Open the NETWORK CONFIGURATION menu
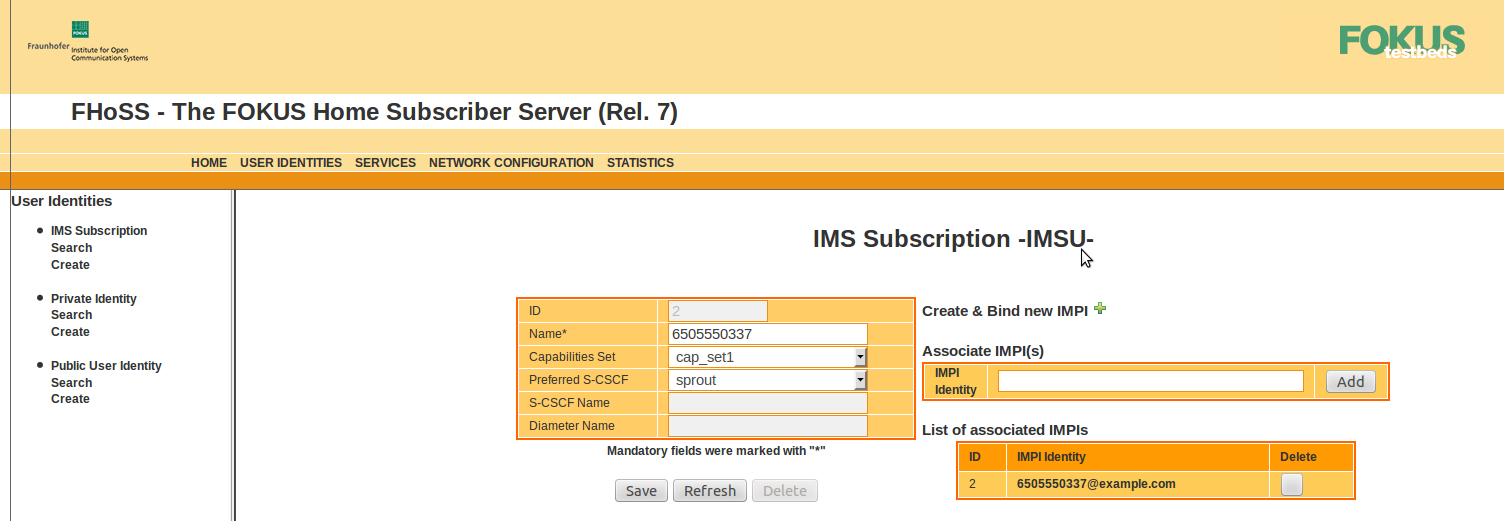Screen dimensions: 1504x521 point(511,163)
